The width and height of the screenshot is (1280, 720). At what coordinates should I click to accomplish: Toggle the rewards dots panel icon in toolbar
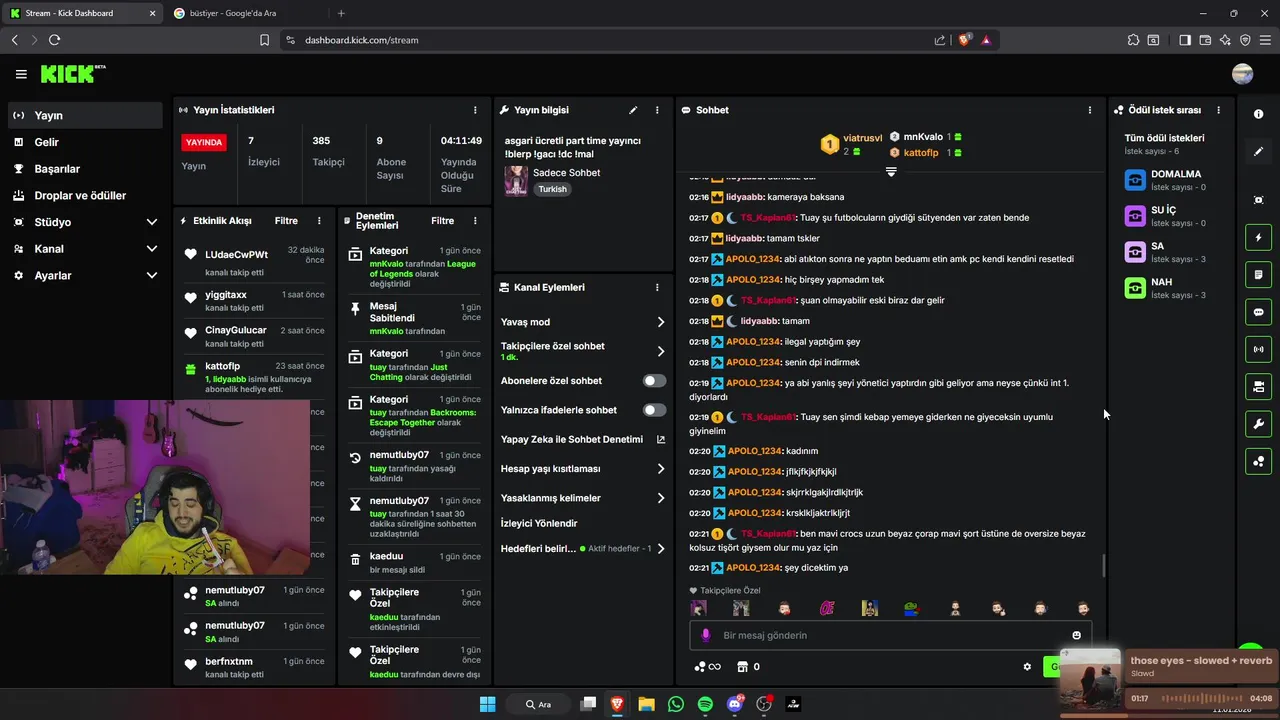click(1259, 461)
